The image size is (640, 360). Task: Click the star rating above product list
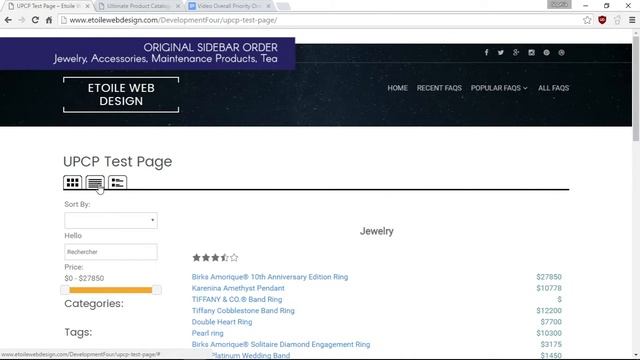(x=215, y=258)
